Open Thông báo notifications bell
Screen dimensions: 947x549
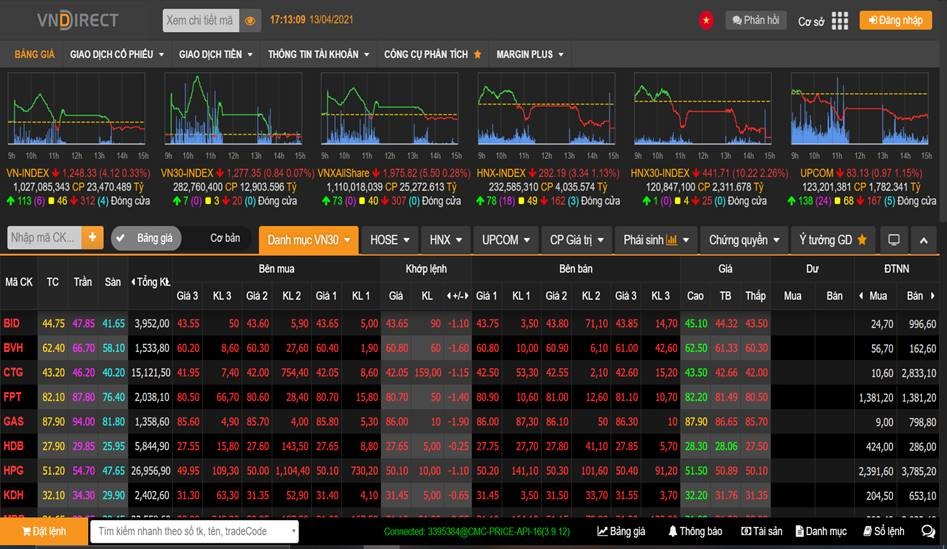tap(695, 531)
